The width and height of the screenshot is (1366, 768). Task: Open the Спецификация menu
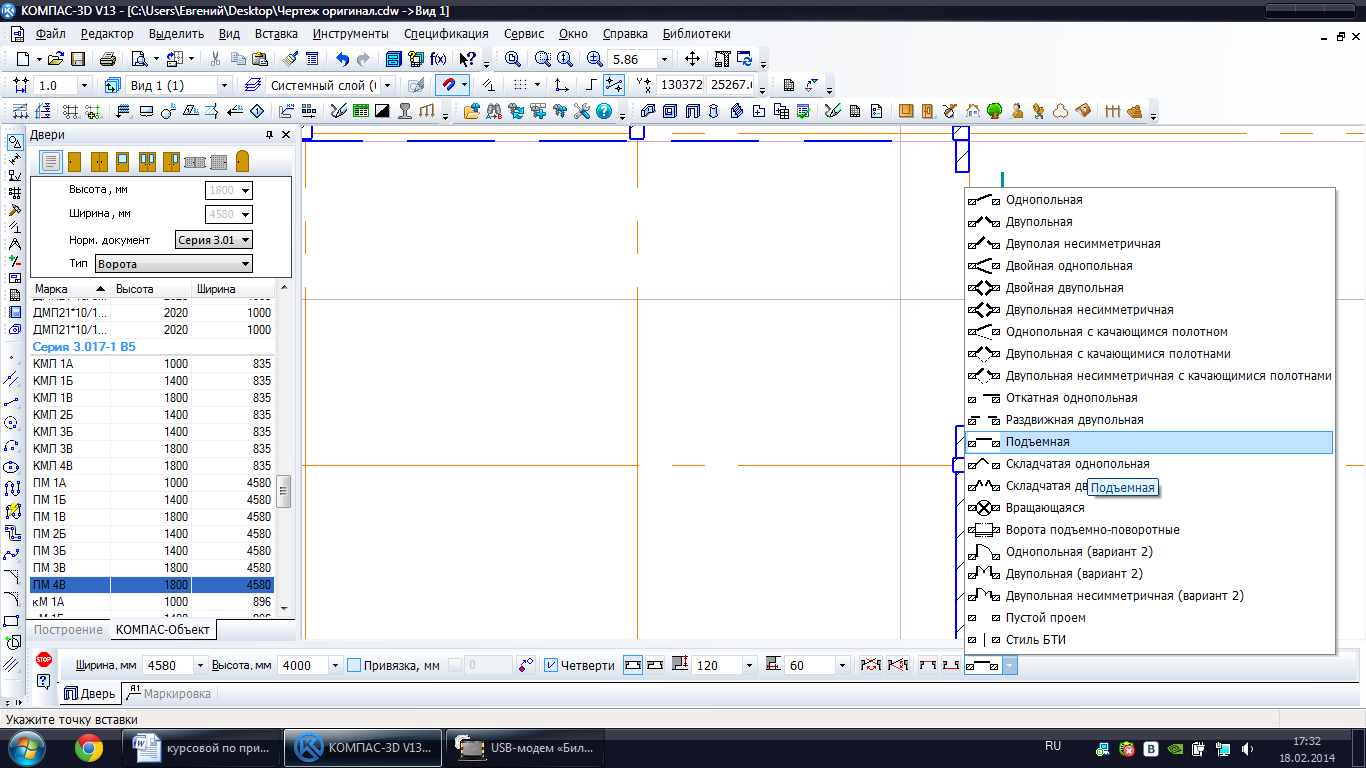point(446,33)
